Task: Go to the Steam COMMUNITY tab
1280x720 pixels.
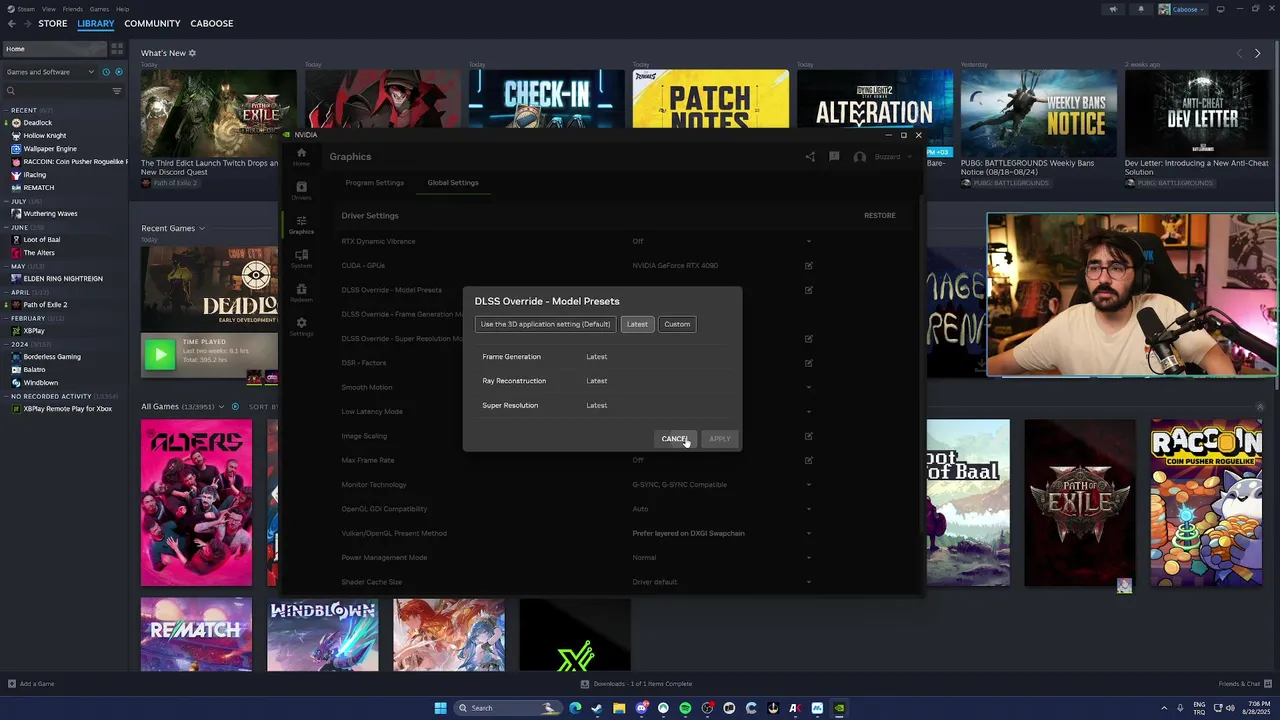Action: tap(152, 24)
